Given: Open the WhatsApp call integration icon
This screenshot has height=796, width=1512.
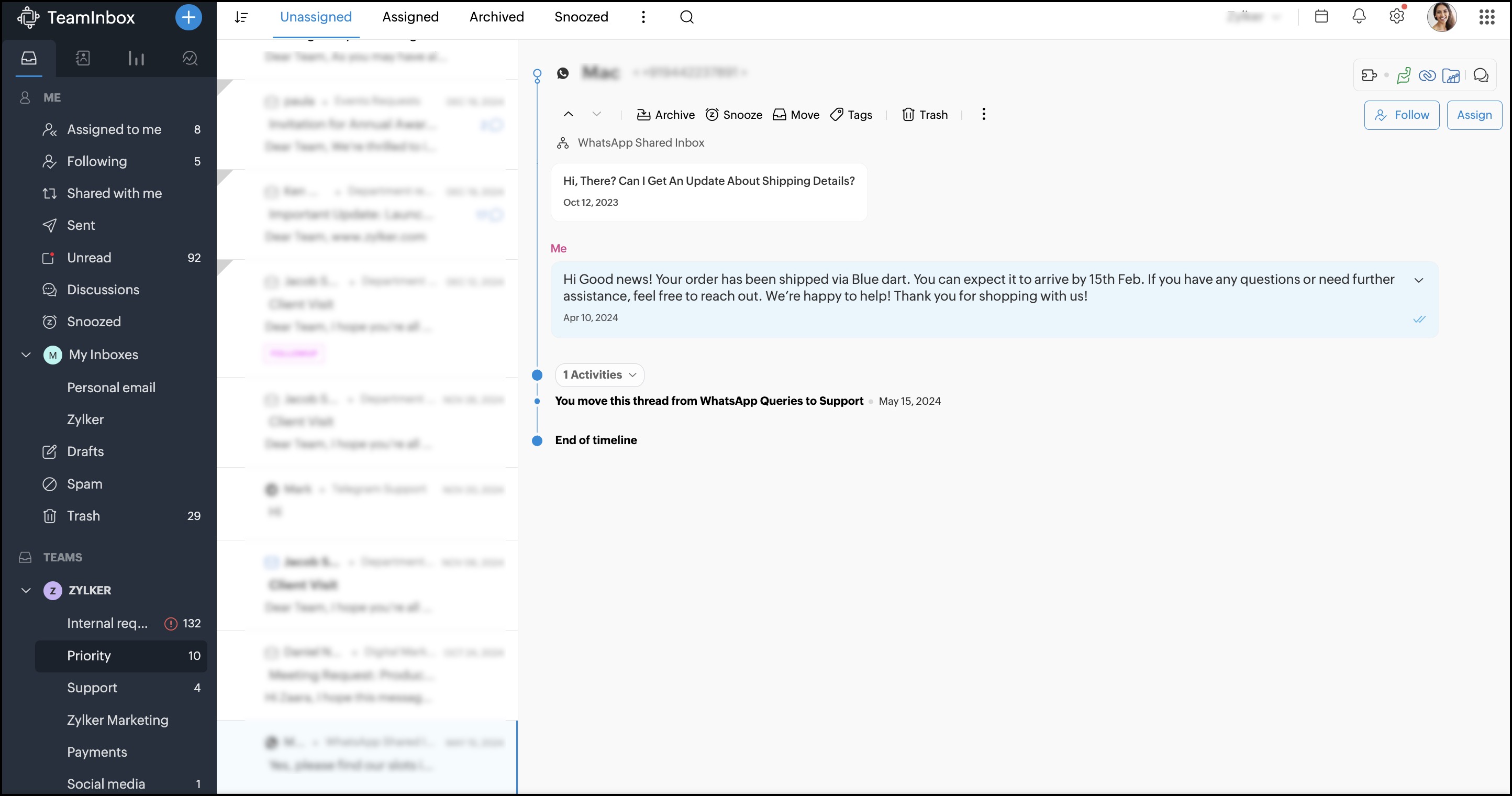Looking at the screenshot, I should pos(1404,75).
